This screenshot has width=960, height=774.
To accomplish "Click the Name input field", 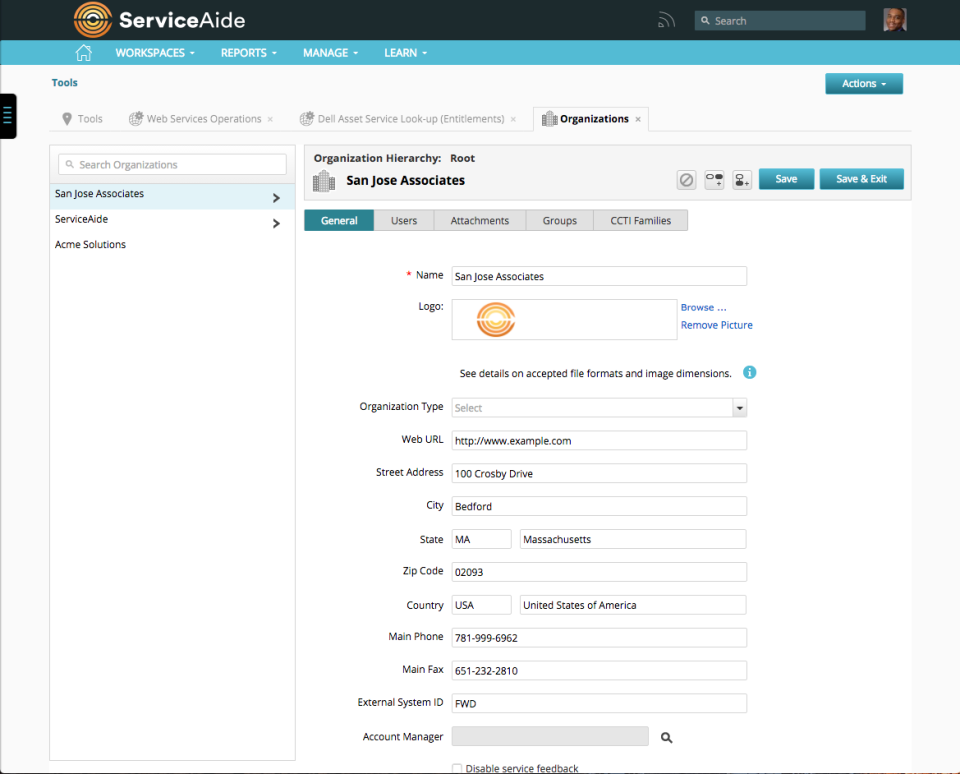I will (x=599, y=276).
